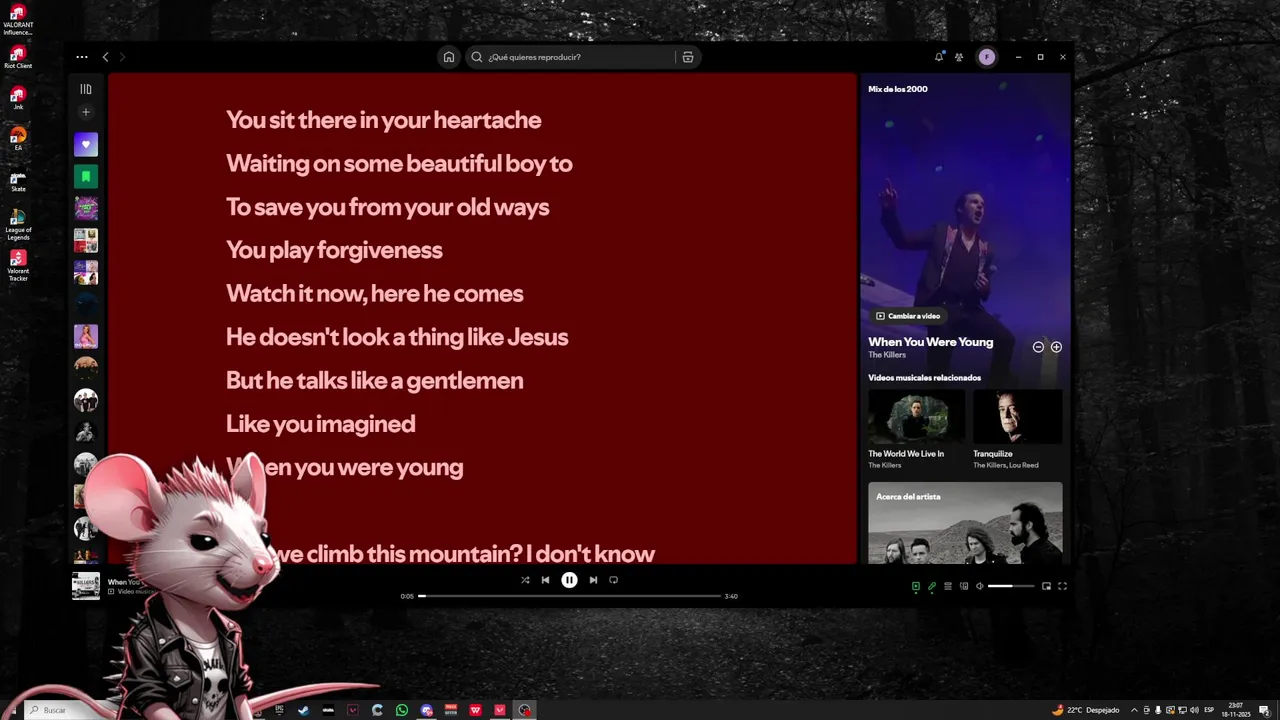
Task: Open Spotify three-dot menu
Action: coord(82,57)
